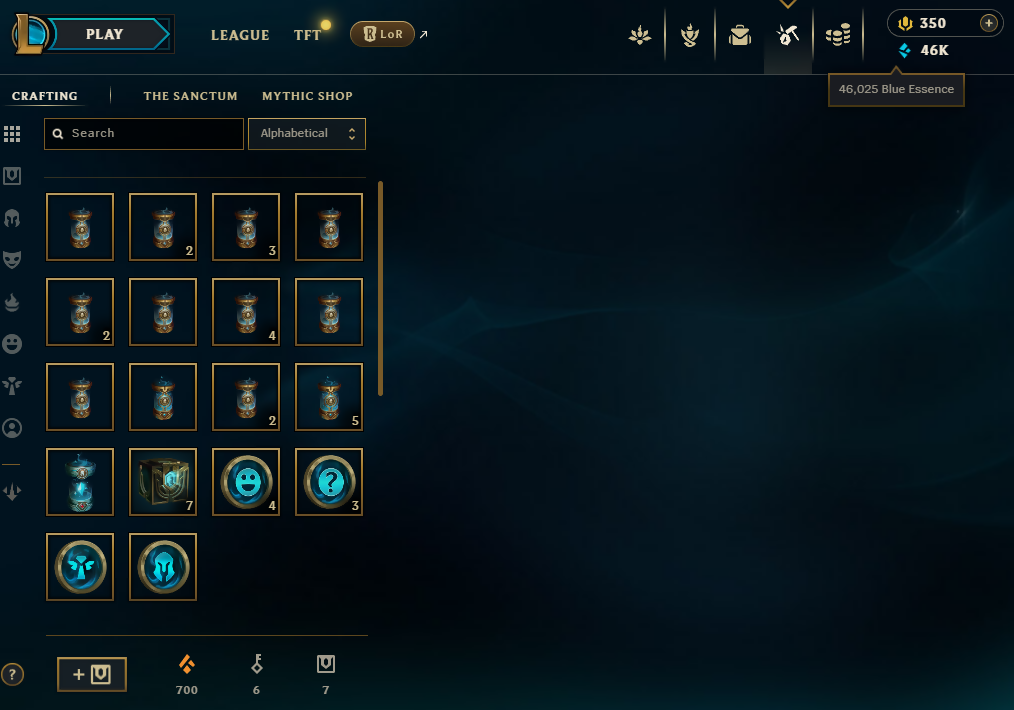Open the Alphabetical sort dropdown
This screenshot has height=710, width=1014.
(307, 134)
